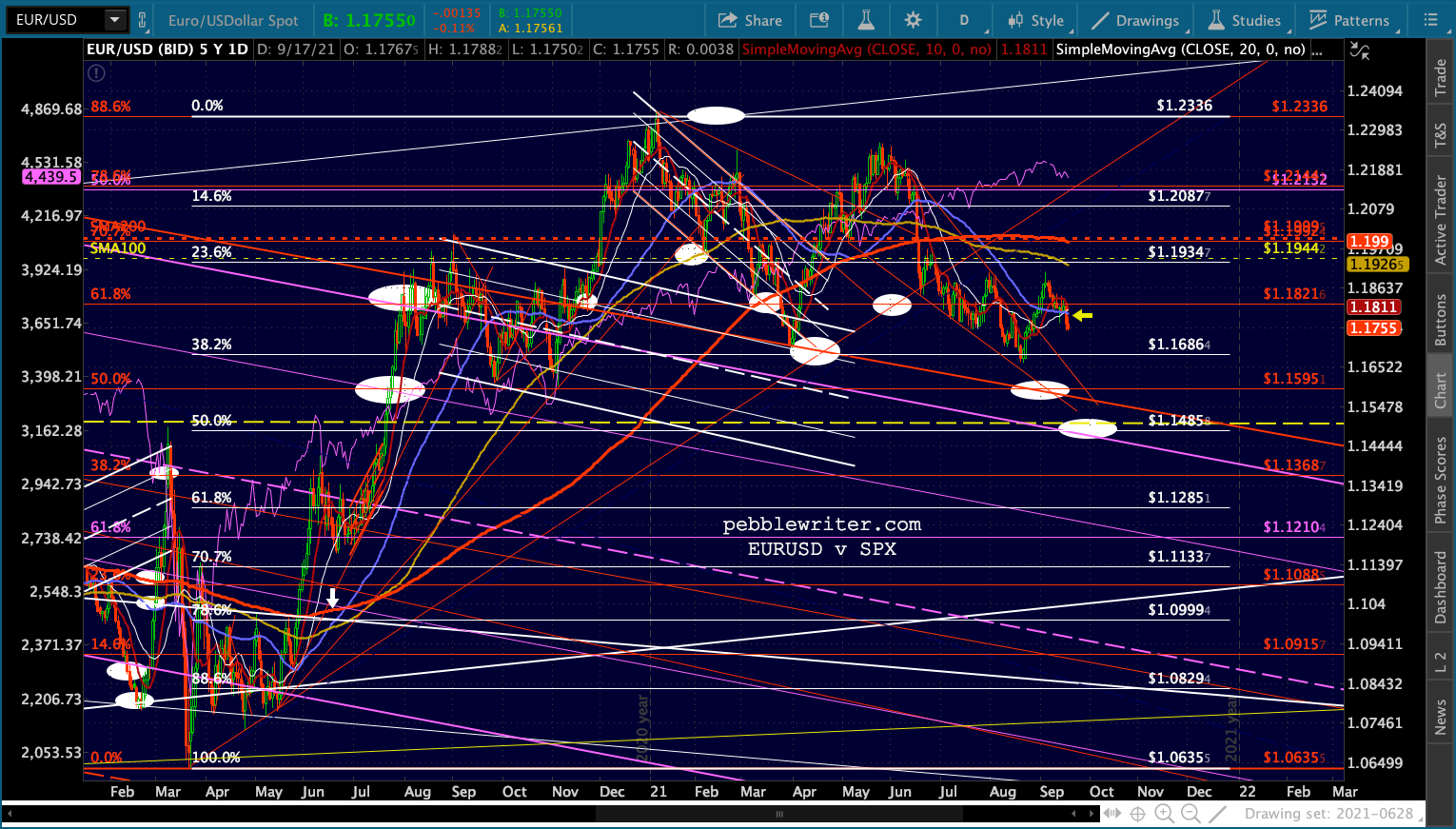The image size is (1456, 829).
Task: Zoom out with magnifier minus icon
Action: 1190,814
